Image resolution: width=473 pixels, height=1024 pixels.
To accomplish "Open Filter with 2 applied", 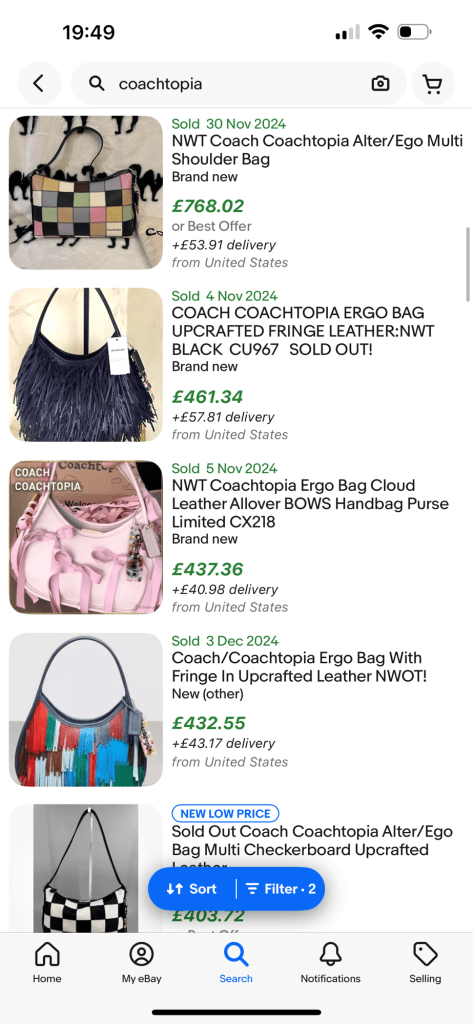I will click(x=280, y=889).
